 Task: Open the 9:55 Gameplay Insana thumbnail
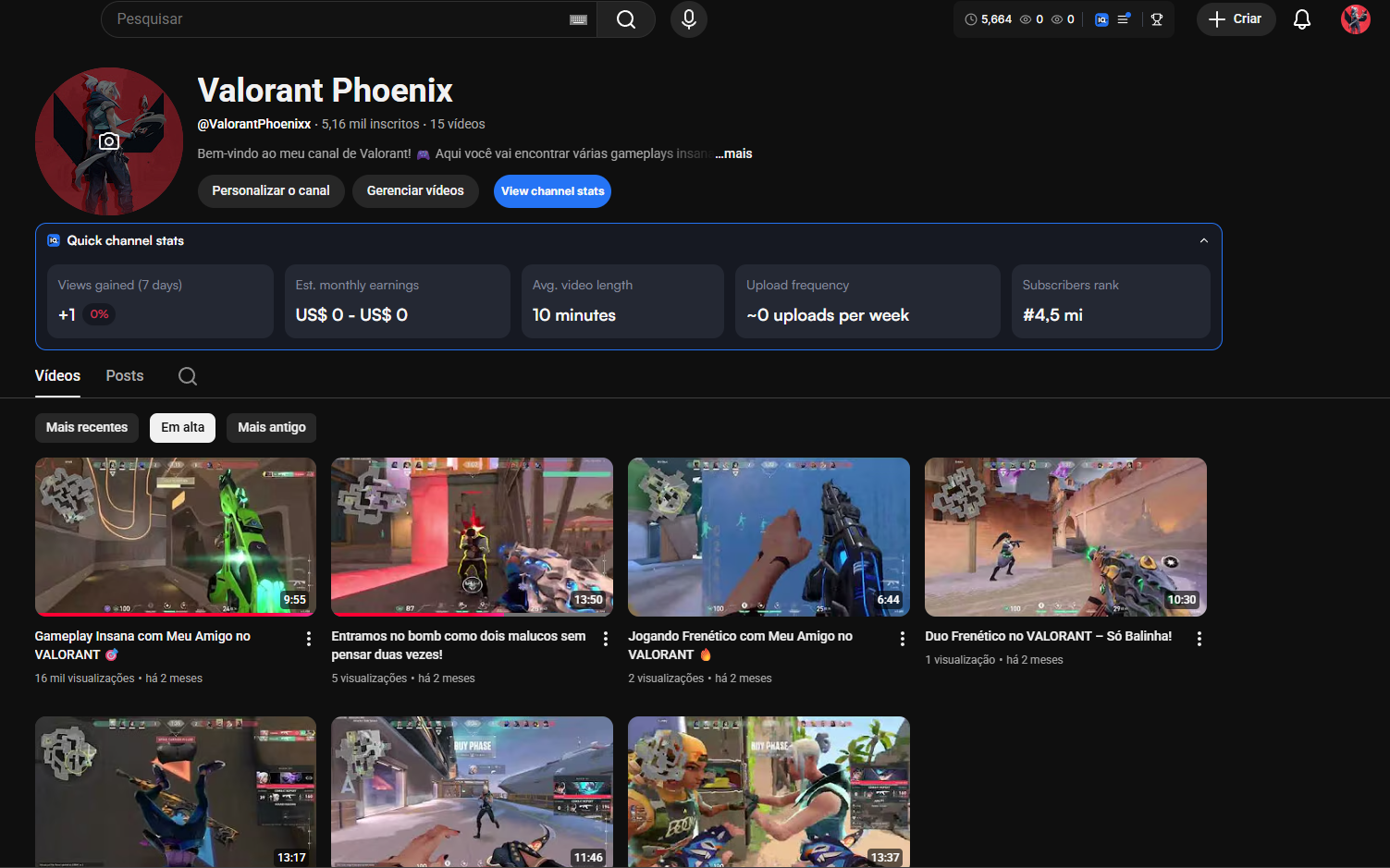click(176, 537)
